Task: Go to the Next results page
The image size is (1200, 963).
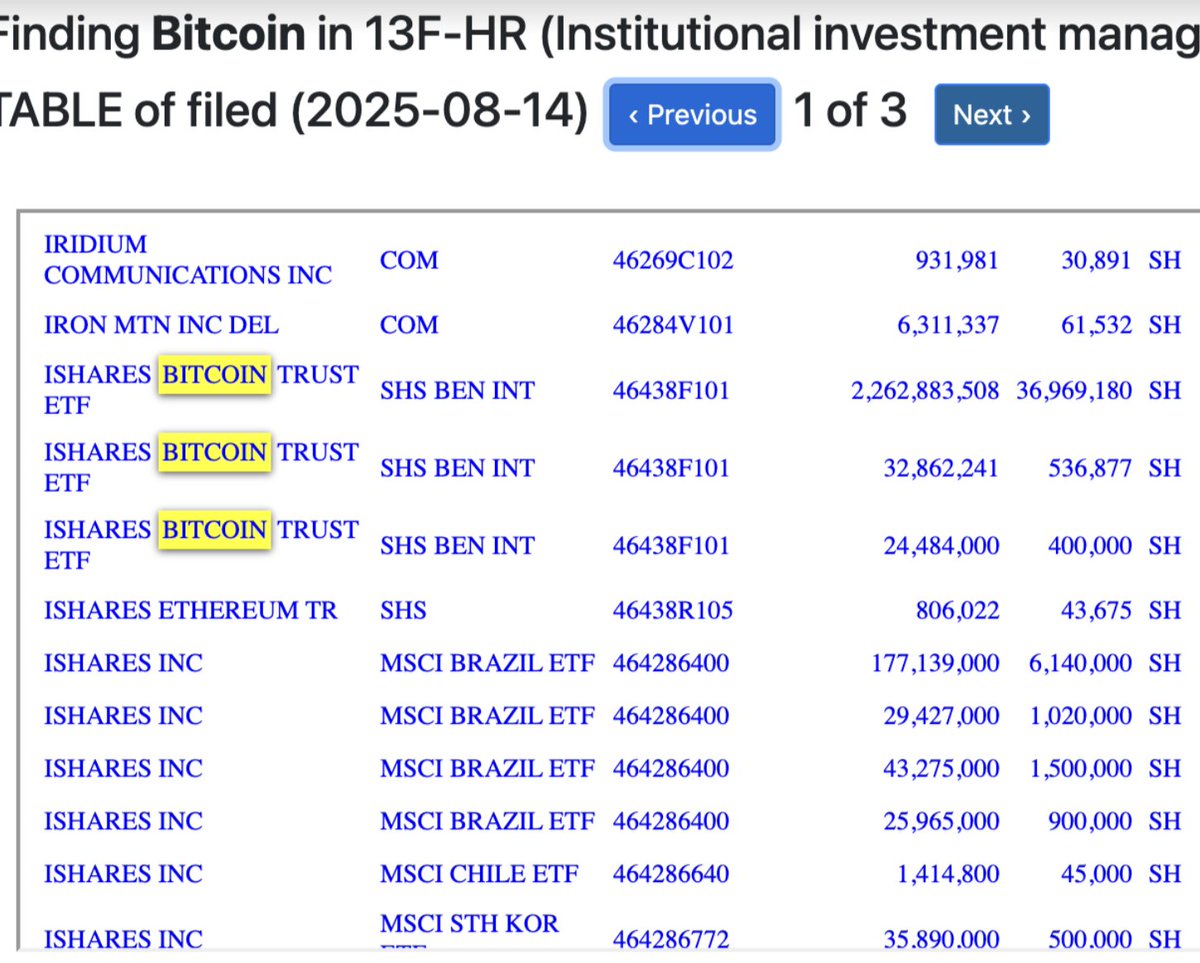Action: [991, 115]
